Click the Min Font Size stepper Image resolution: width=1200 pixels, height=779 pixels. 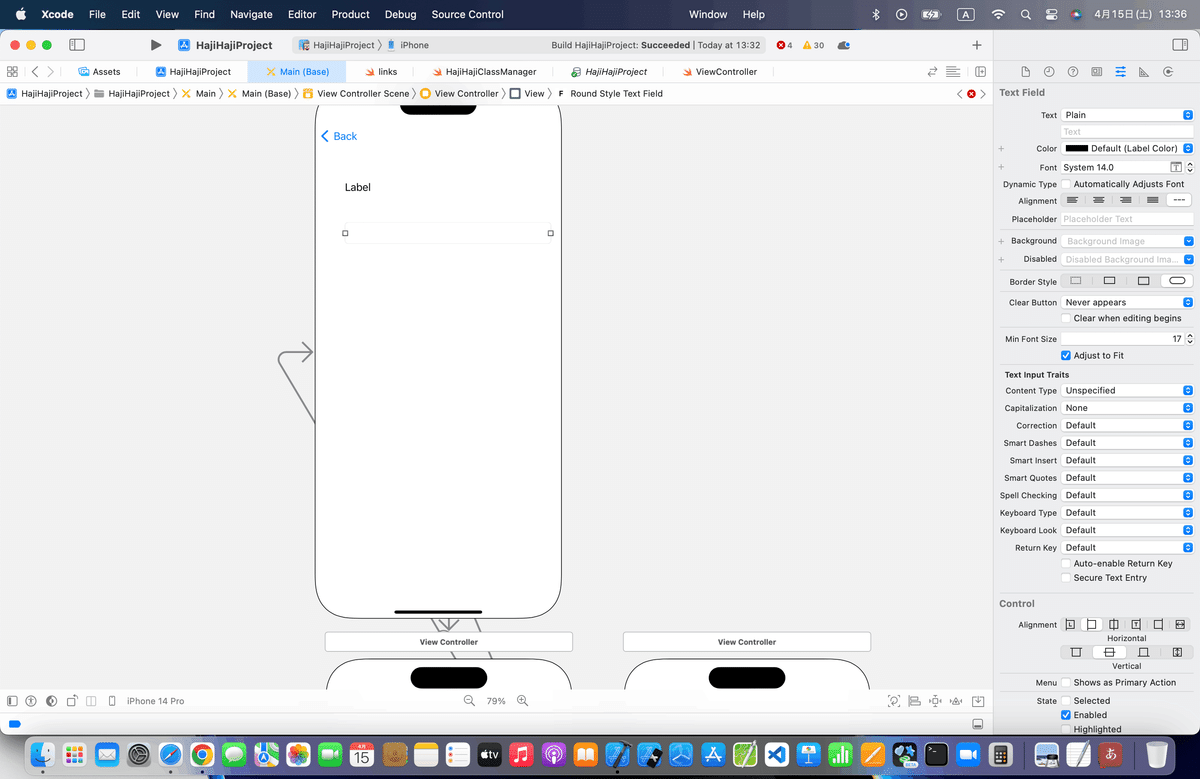coord(1189,339)
